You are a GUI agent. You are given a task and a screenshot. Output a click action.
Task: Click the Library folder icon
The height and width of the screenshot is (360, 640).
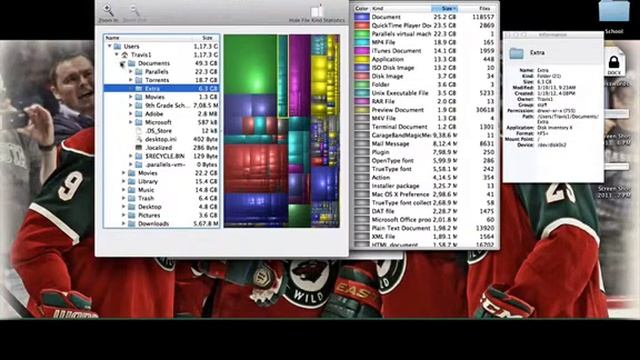click(x=132, y=181)
